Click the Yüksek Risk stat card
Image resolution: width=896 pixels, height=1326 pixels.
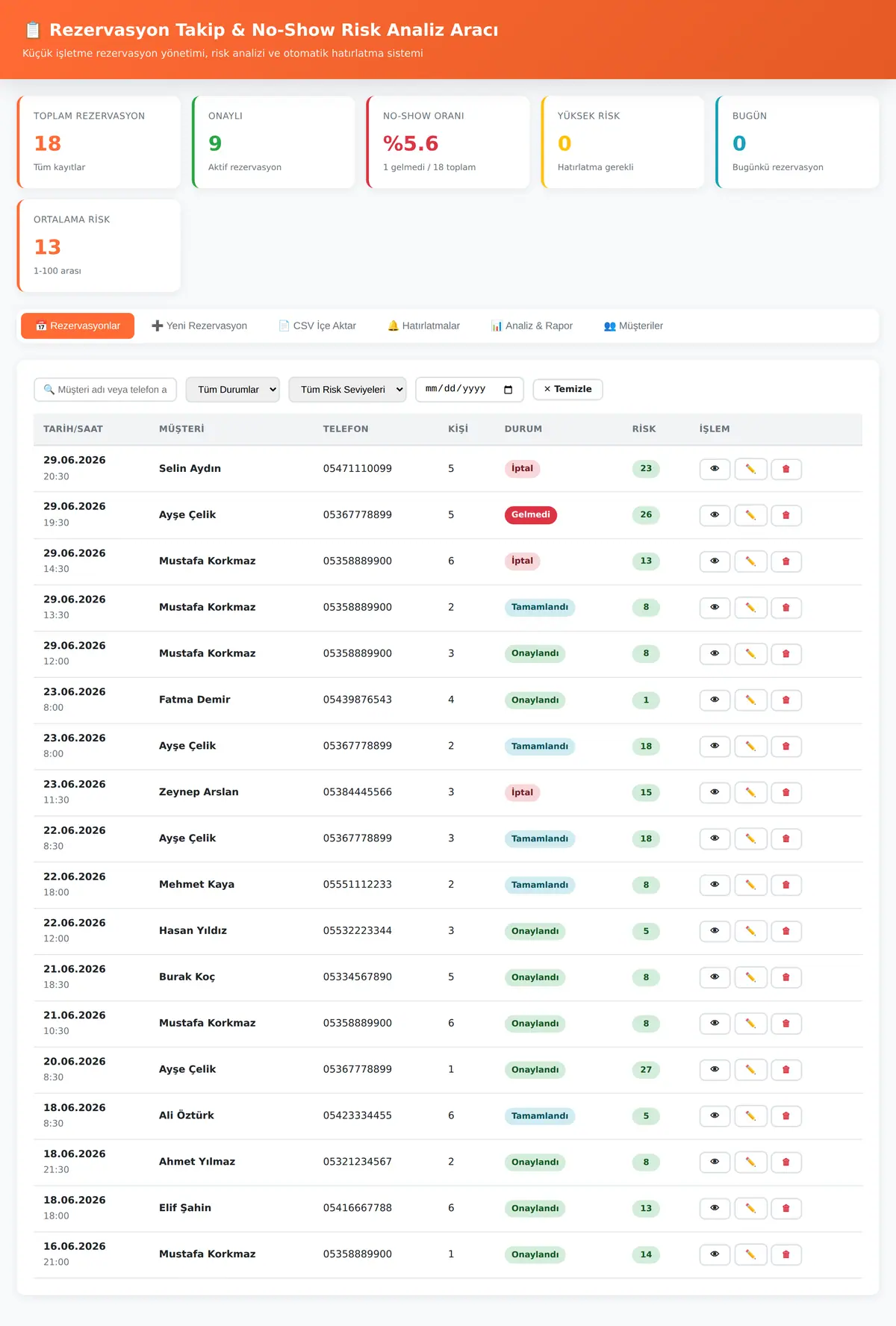623,142
